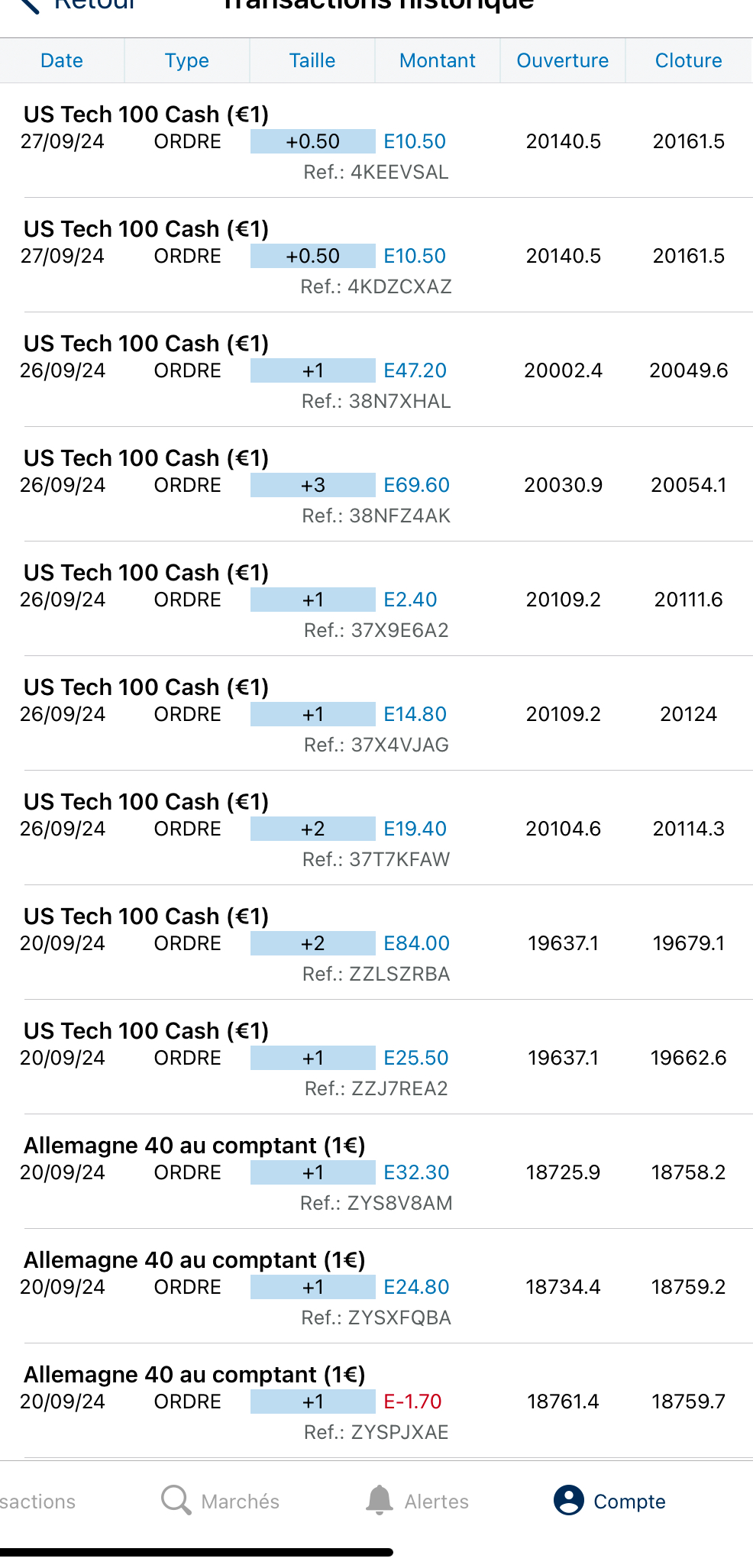The width and height of the screenshot is (753, 1568).
Task: Tap the Compte profile icon
Action: click(569, 1500)
